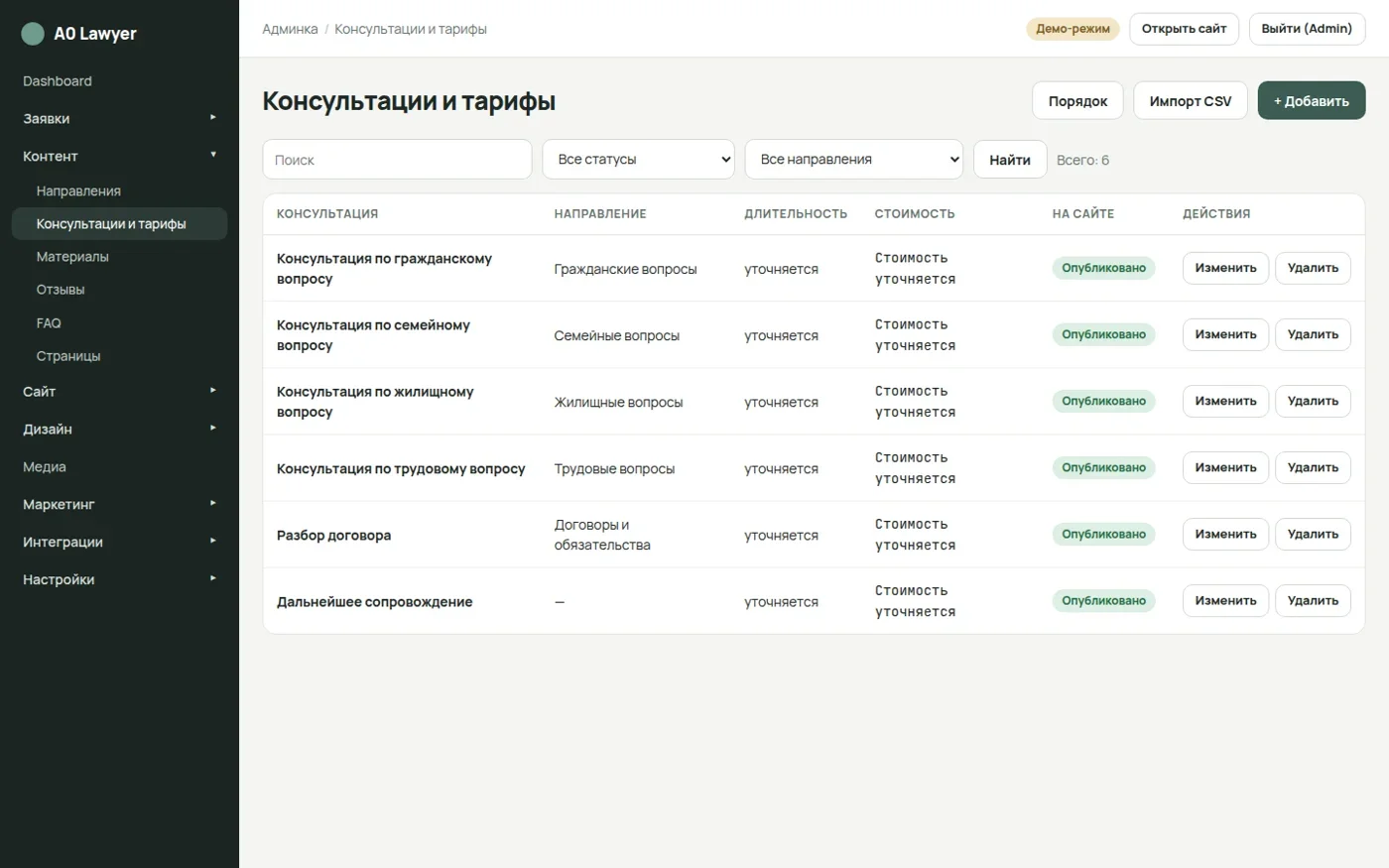Click the Дальнейшее сопровождение title
This screenshot has height=868, width=1389.
[374, 601]
